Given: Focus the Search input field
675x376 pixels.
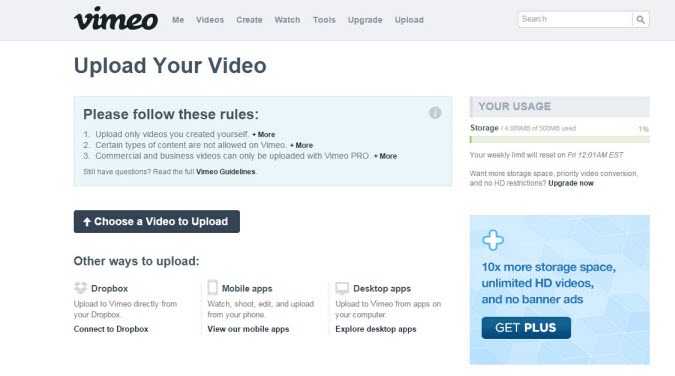Looking at the screenshot, I should 575,19.
